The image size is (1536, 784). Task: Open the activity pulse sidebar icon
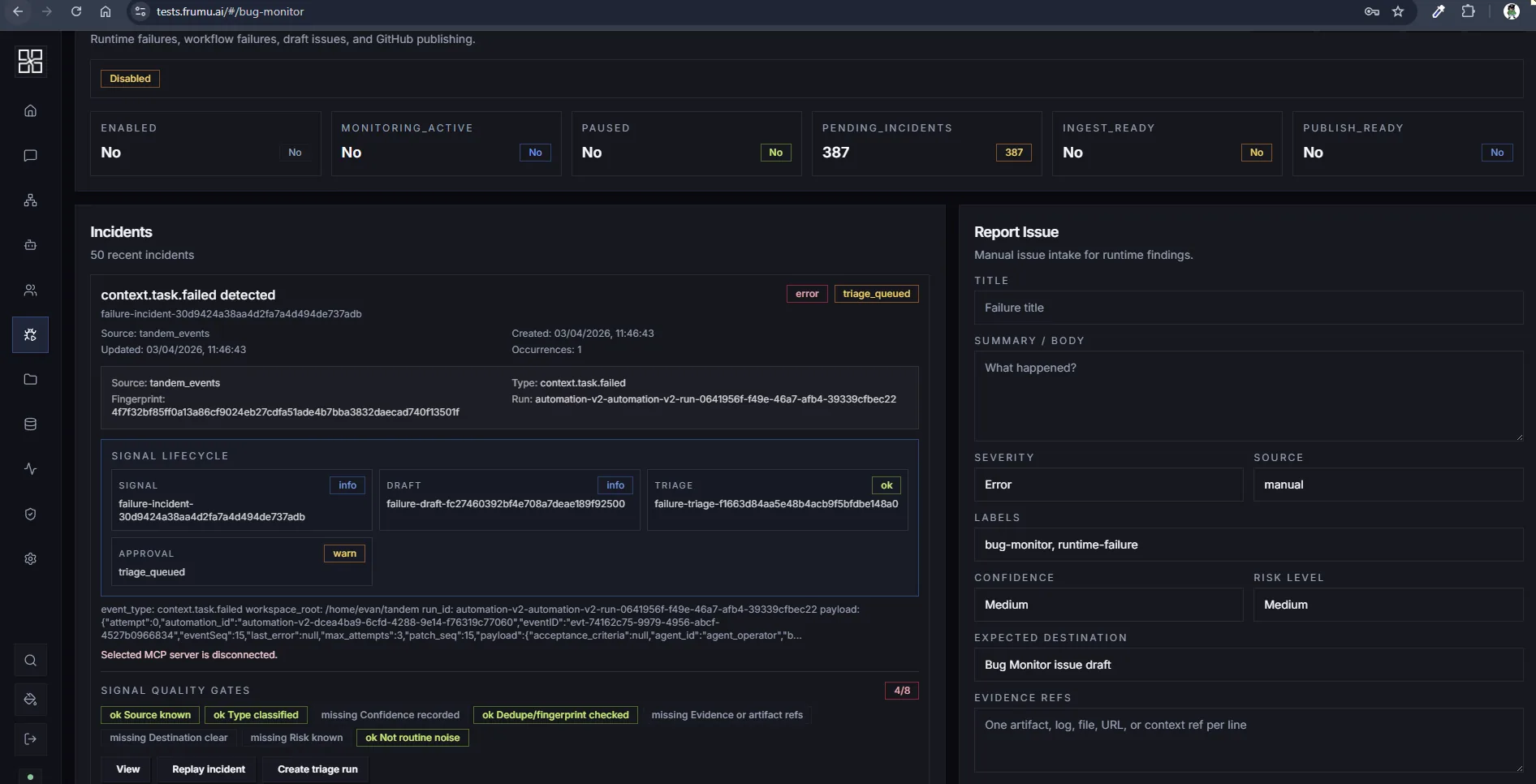tap(30, 468)
